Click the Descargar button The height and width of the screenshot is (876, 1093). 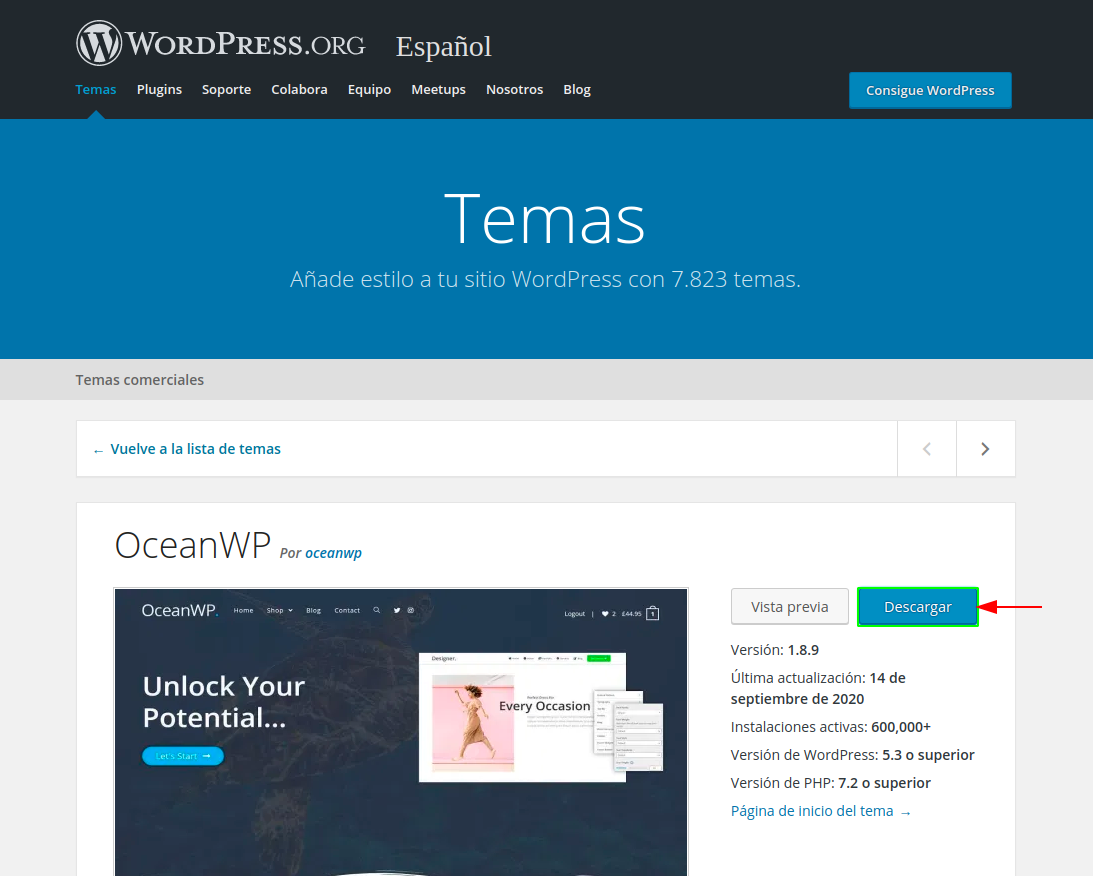click(917, 607)
